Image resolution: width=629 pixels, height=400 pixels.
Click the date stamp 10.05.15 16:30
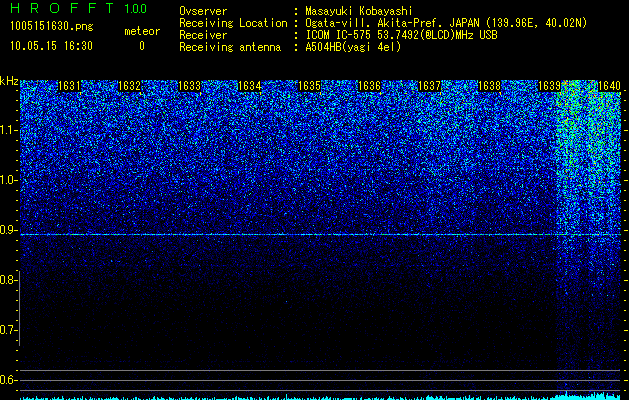click(x=51, y=46)
